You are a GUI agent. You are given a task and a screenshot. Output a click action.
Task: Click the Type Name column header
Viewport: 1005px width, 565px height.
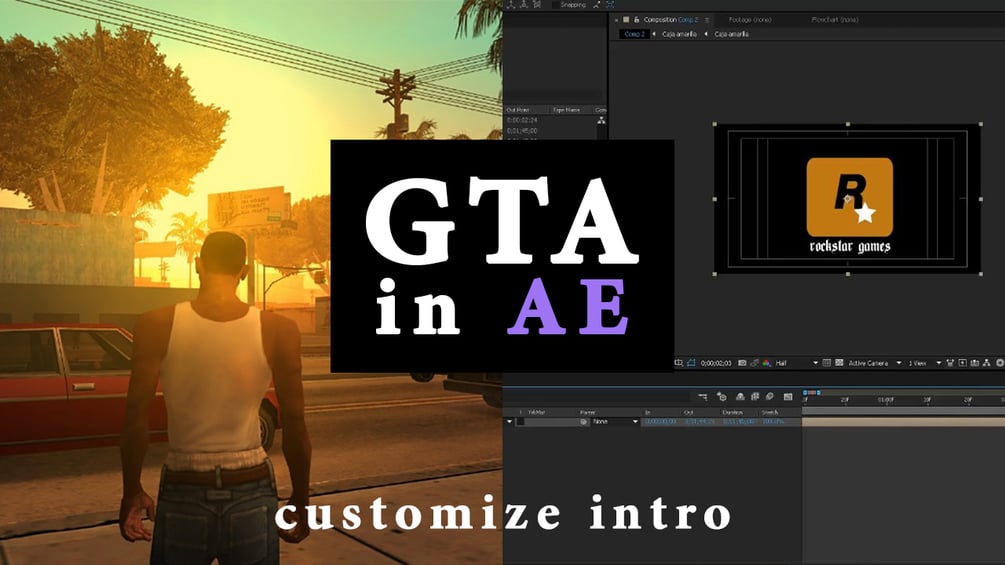[566, 110]
